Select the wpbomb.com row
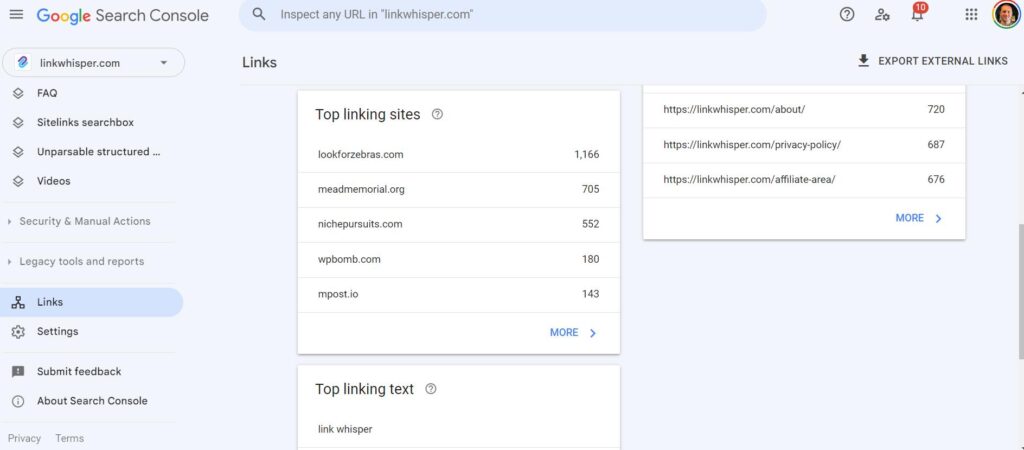 coord(458,260)
